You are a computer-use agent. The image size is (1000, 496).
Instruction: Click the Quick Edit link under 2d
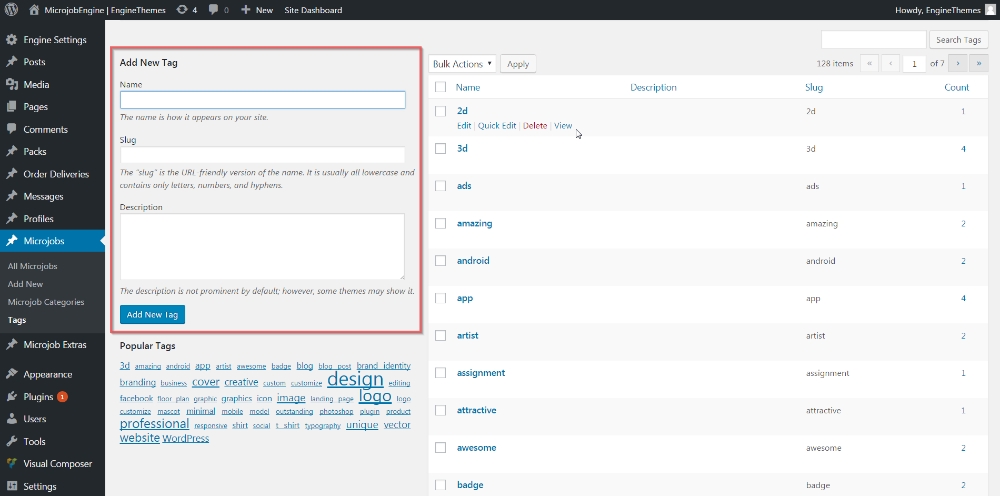pyautogui.click(x=497, y=126)
